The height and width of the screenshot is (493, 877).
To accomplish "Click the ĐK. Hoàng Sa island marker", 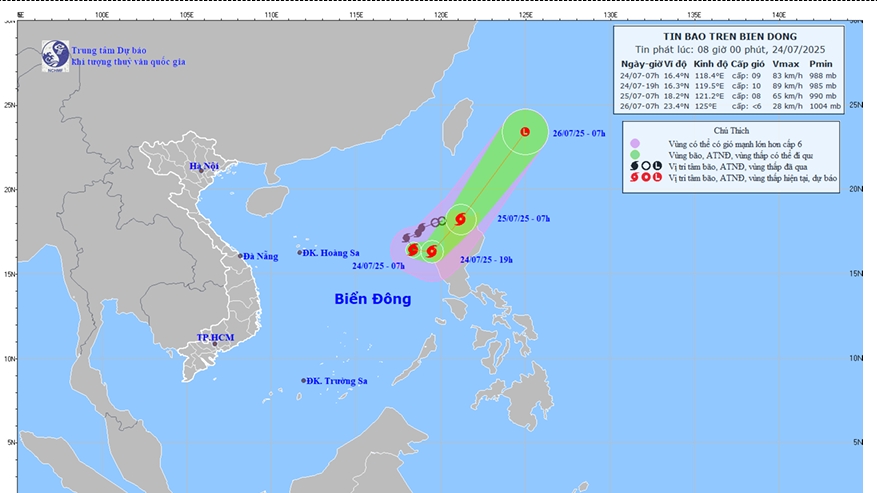I will coord(300,252).
